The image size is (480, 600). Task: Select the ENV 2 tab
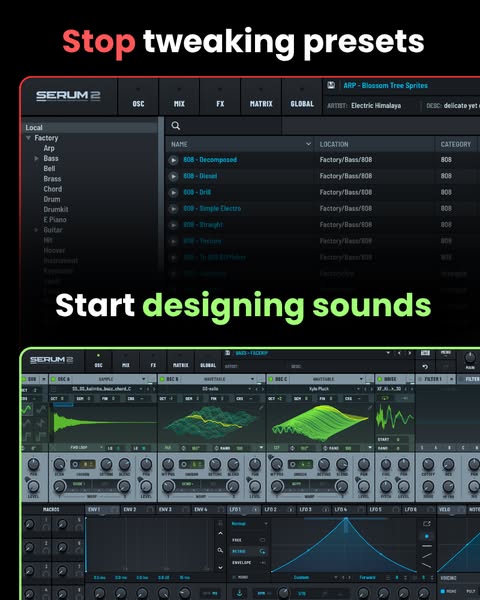tap(137, 510)
